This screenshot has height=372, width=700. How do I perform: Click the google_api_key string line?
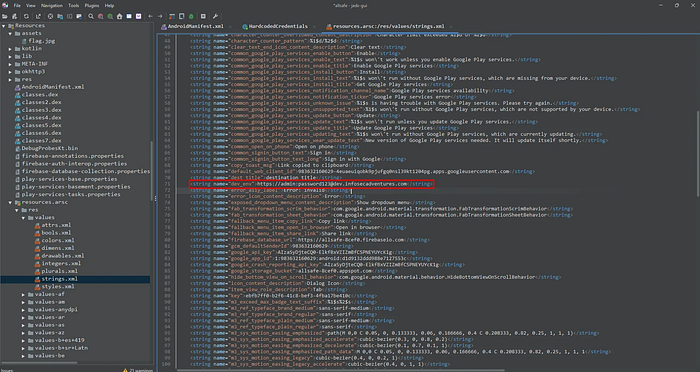pos(304,252)
